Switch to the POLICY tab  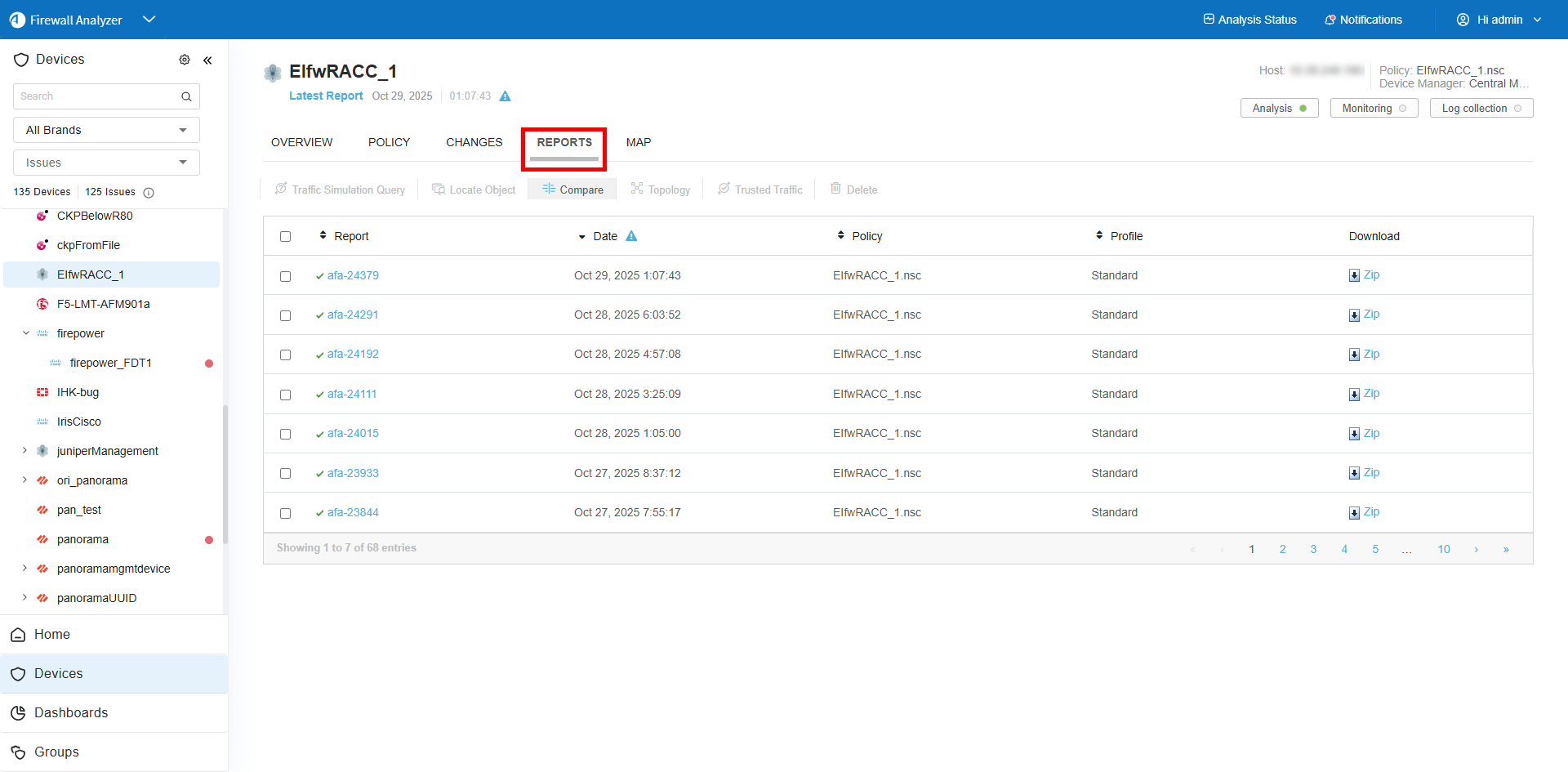tap(389, 142)
